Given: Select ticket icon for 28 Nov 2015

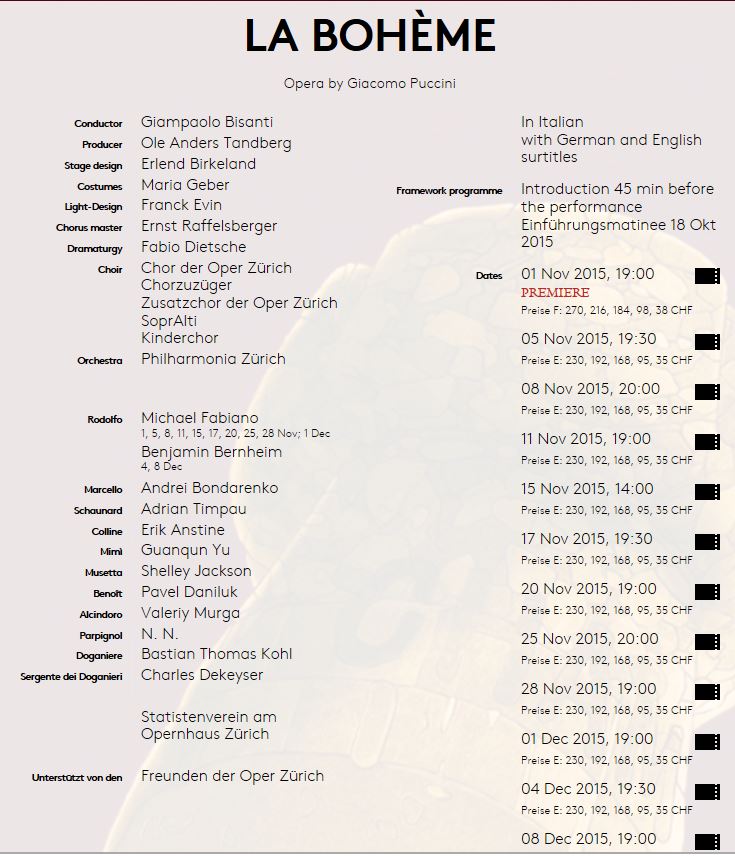Looking at the screenshot, I should click(x=707, y=691).
